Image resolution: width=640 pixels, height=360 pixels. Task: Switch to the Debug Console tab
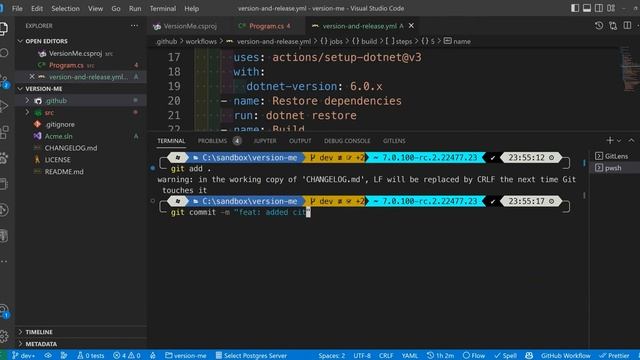tap(347, 141)
